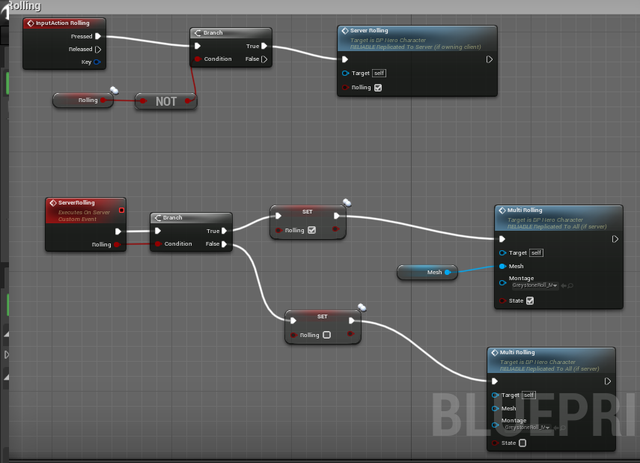Click the Target pin on upper Multi Rolling

pyautogui.click(x=502, y=253)
